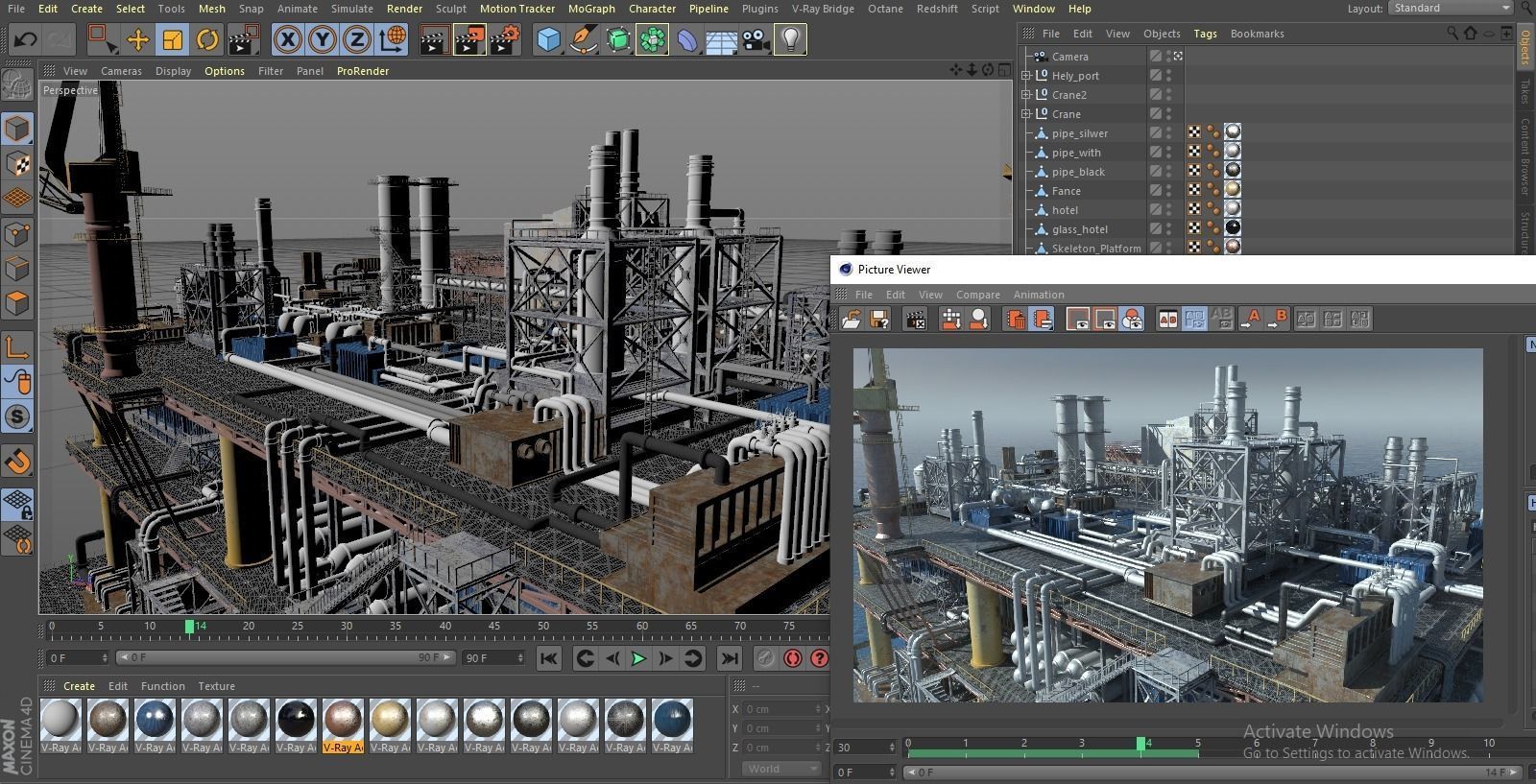
Task: Play the animation forward
Action: coord(637,658)
